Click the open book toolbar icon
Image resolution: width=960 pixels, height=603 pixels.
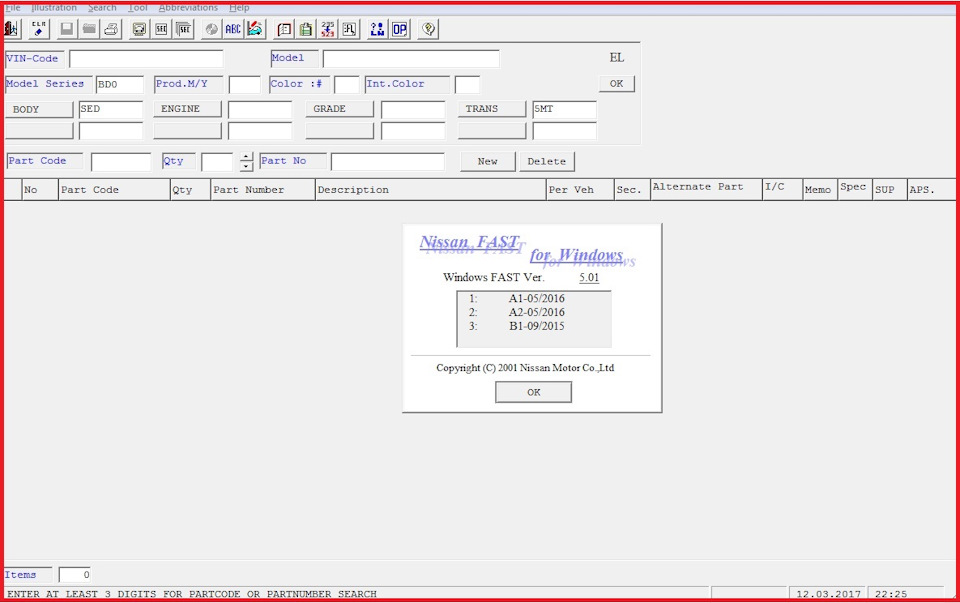coord(284,29)
